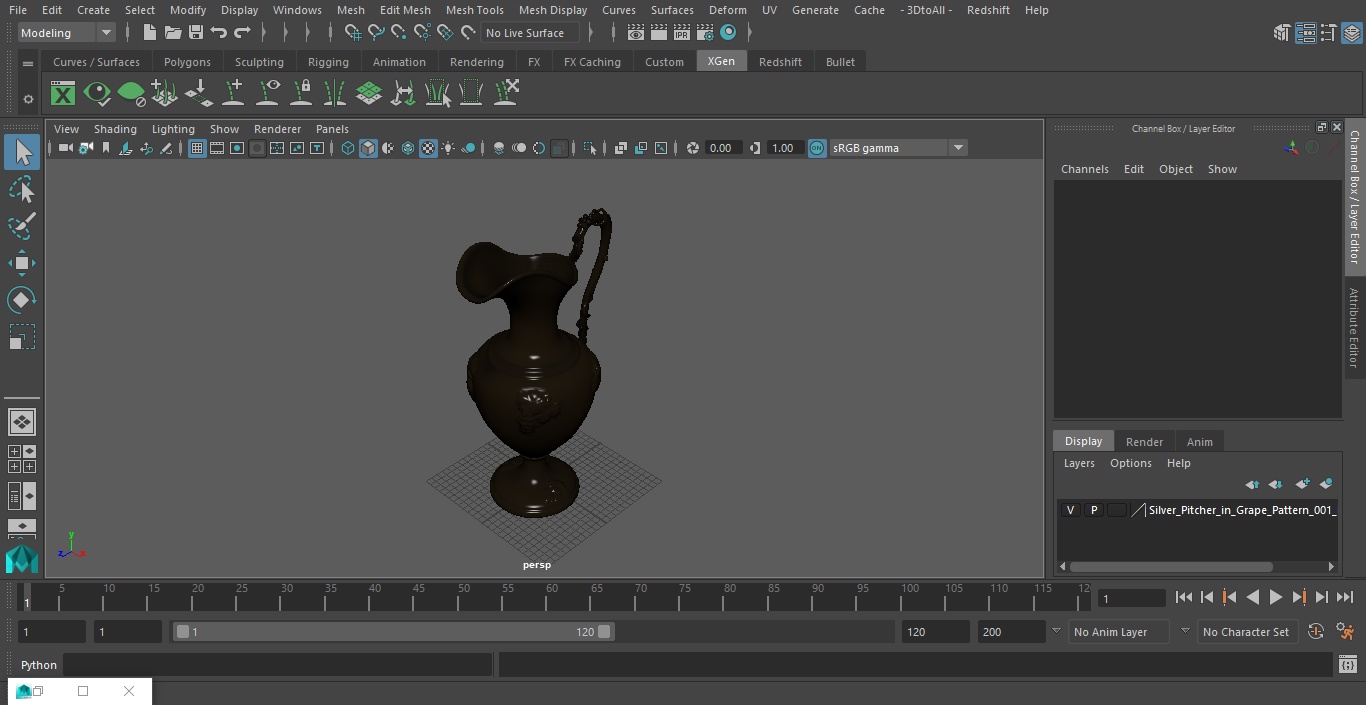Open the viewport Shading menu
This screenshot has width=1366, height=705.
[x=115, y=129]
